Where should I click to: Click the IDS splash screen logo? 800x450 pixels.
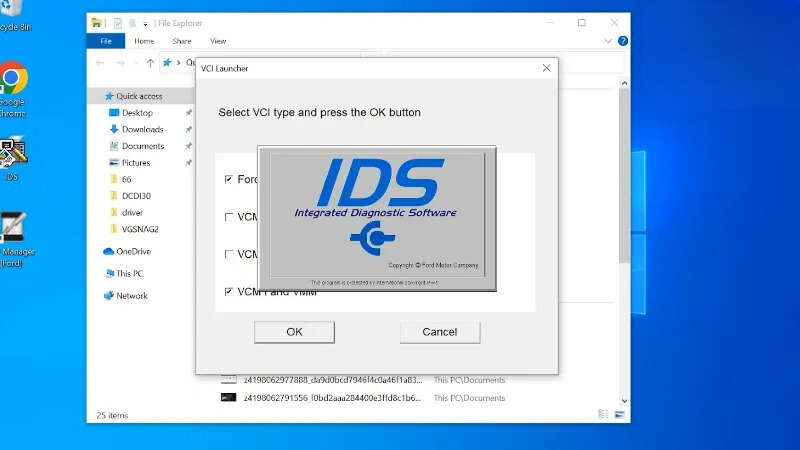tap(381, 182)
